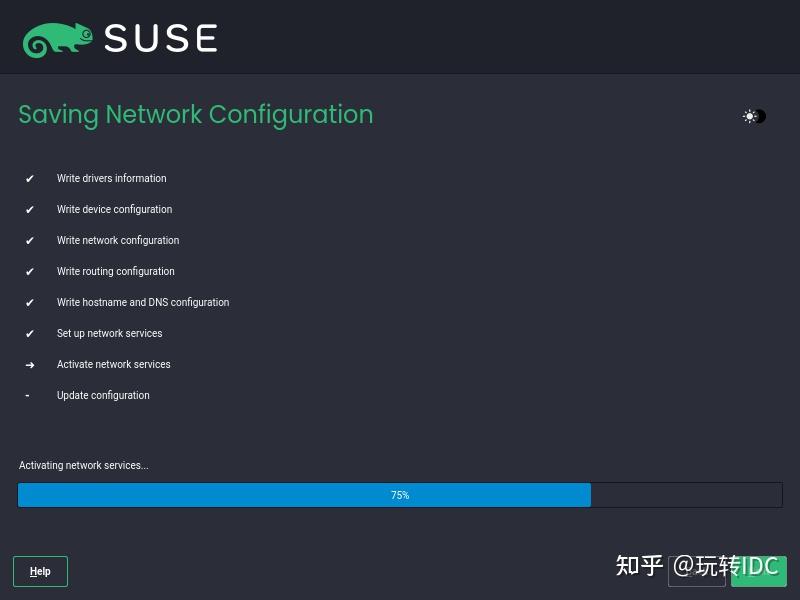The height and width of the screenshot is (600, 800).
Task: Click the green Next button
Action: (x=759, y=571)
